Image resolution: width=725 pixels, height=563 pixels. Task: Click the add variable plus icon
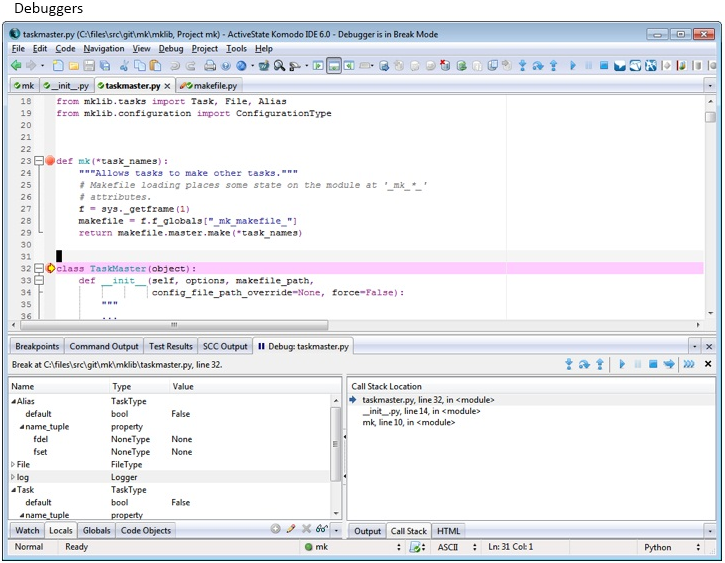pyautogui.click(x=276, y=529)
